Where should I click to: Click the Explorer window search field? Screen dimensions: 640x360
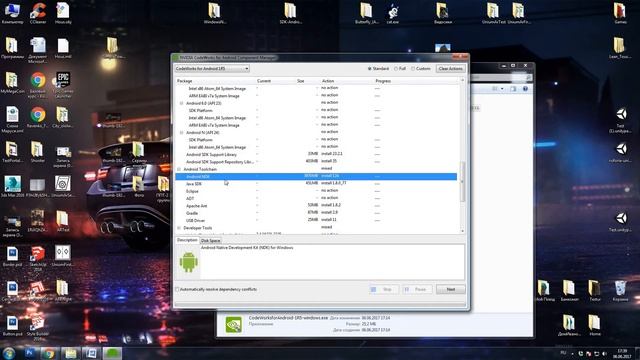tap(501, 77)
